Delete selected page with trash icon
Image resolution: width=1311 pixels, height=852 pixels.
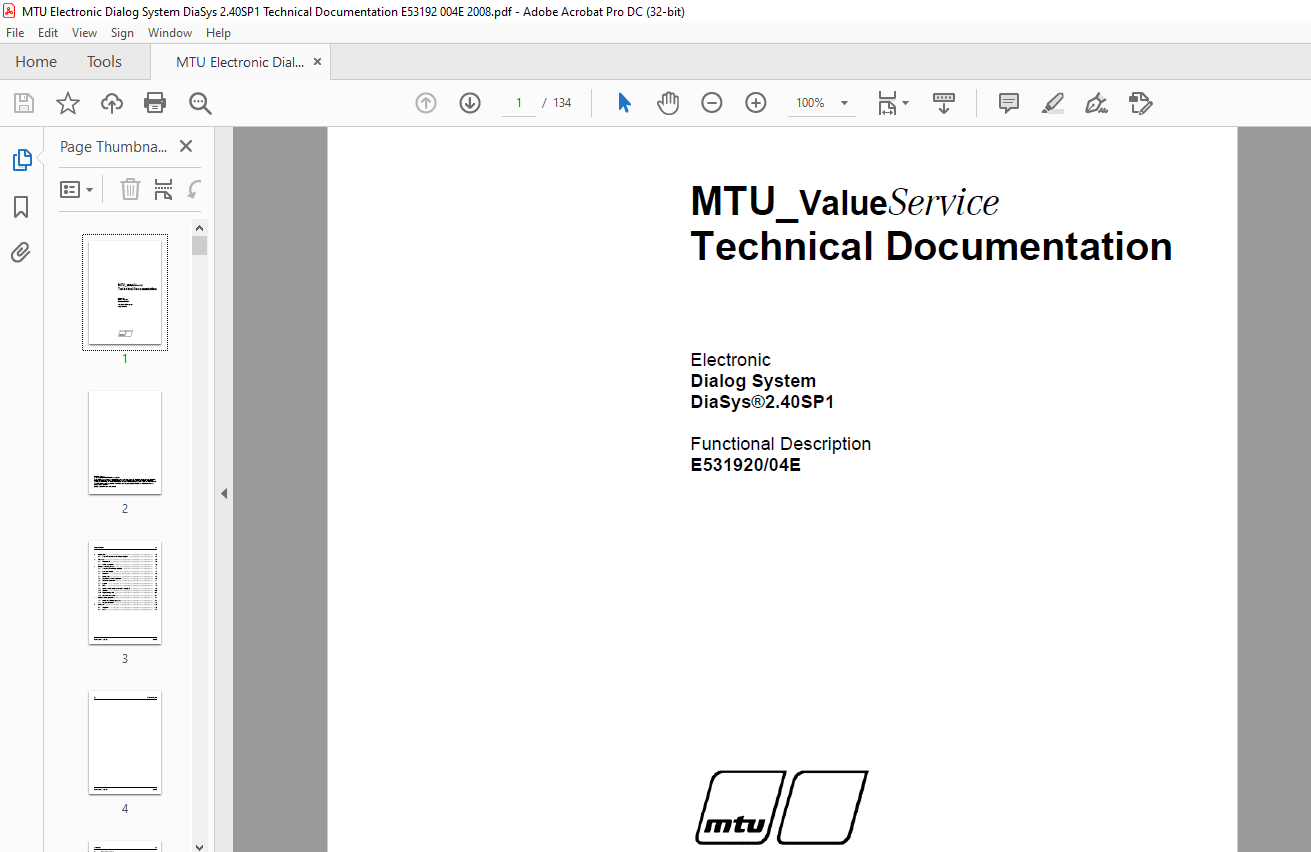coord(130,189)
